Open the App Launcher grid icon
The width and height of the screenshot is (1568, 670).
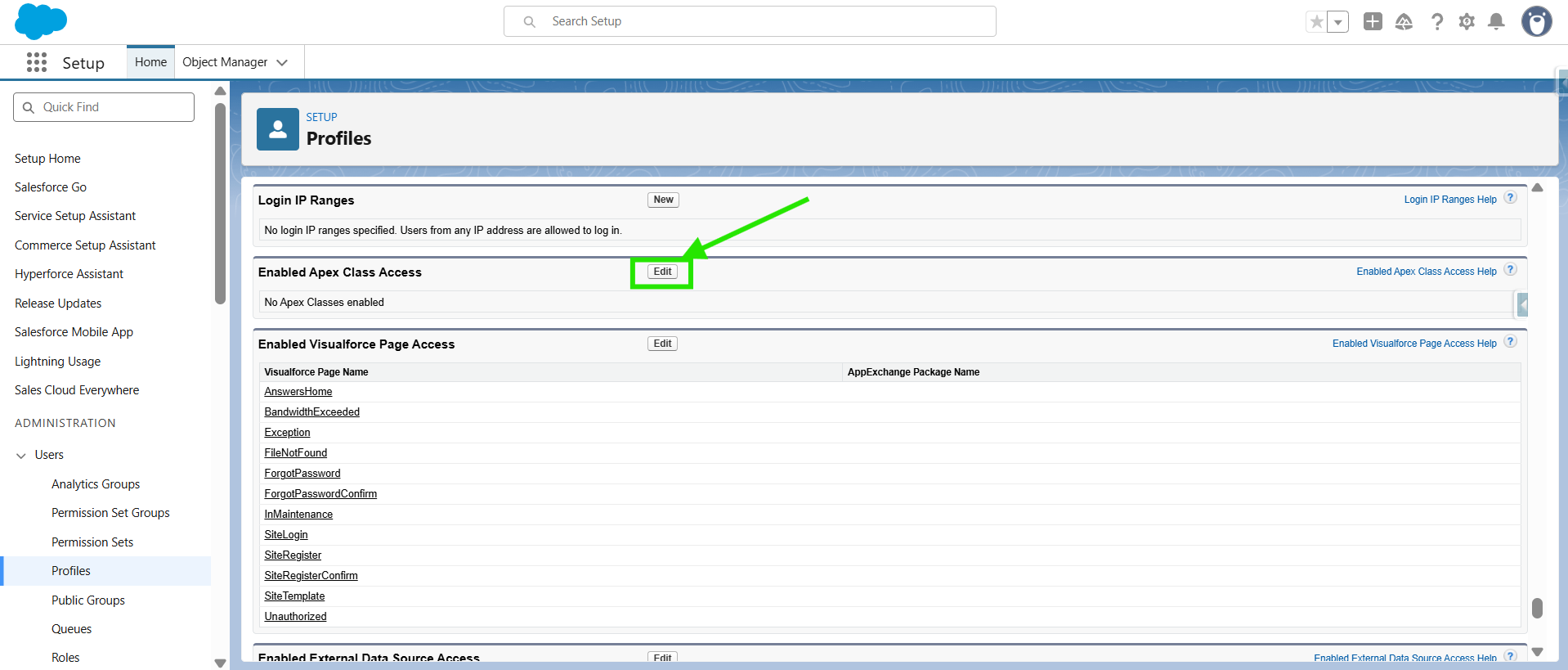pyautogui.click(x=37, y=62)
